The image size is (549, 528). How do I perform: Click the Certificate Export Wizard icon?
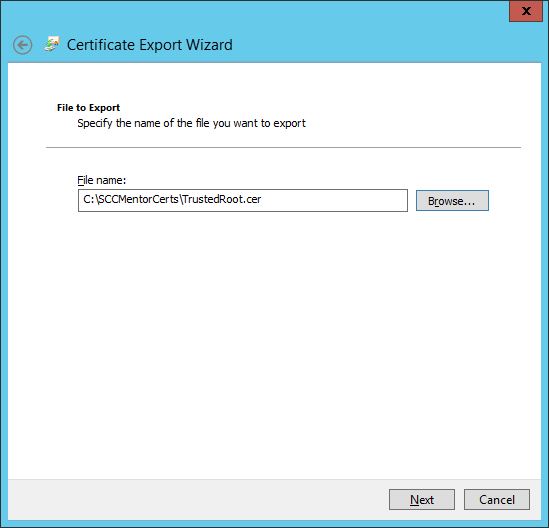pyautogui.click(x=52, y=44)
